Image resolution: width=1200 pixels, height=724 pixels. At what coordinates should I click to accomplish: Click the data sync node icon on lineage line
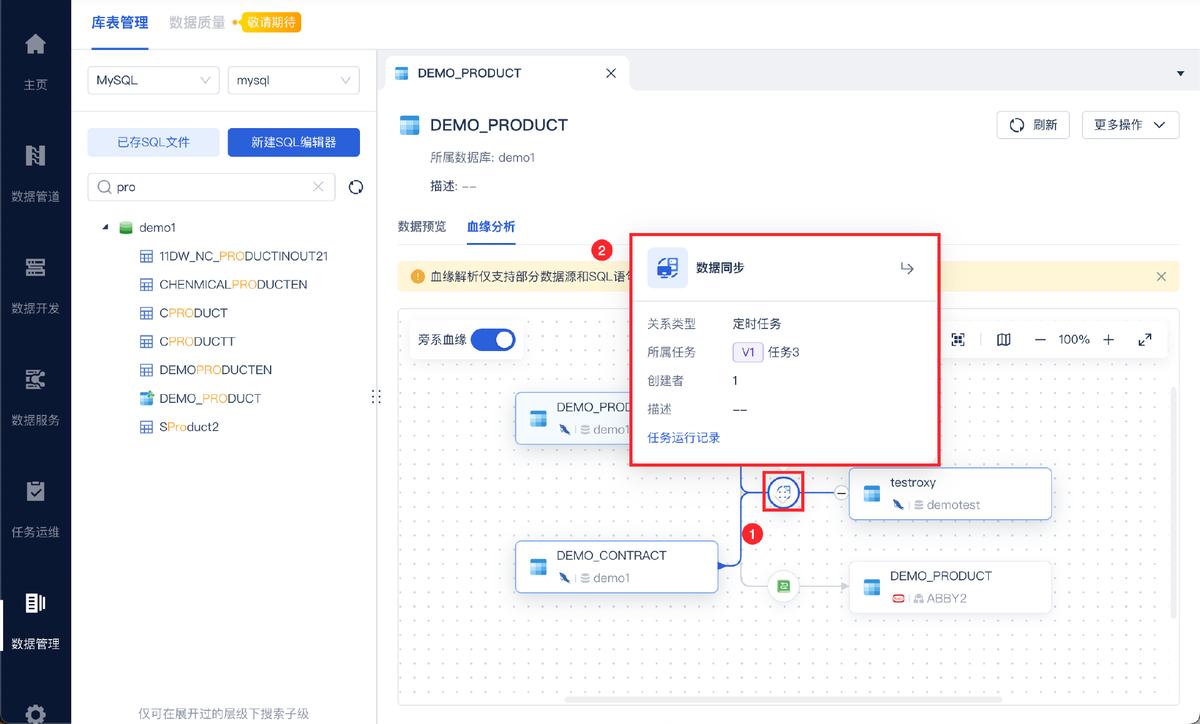pyautogui.click(x=785, y=492)
